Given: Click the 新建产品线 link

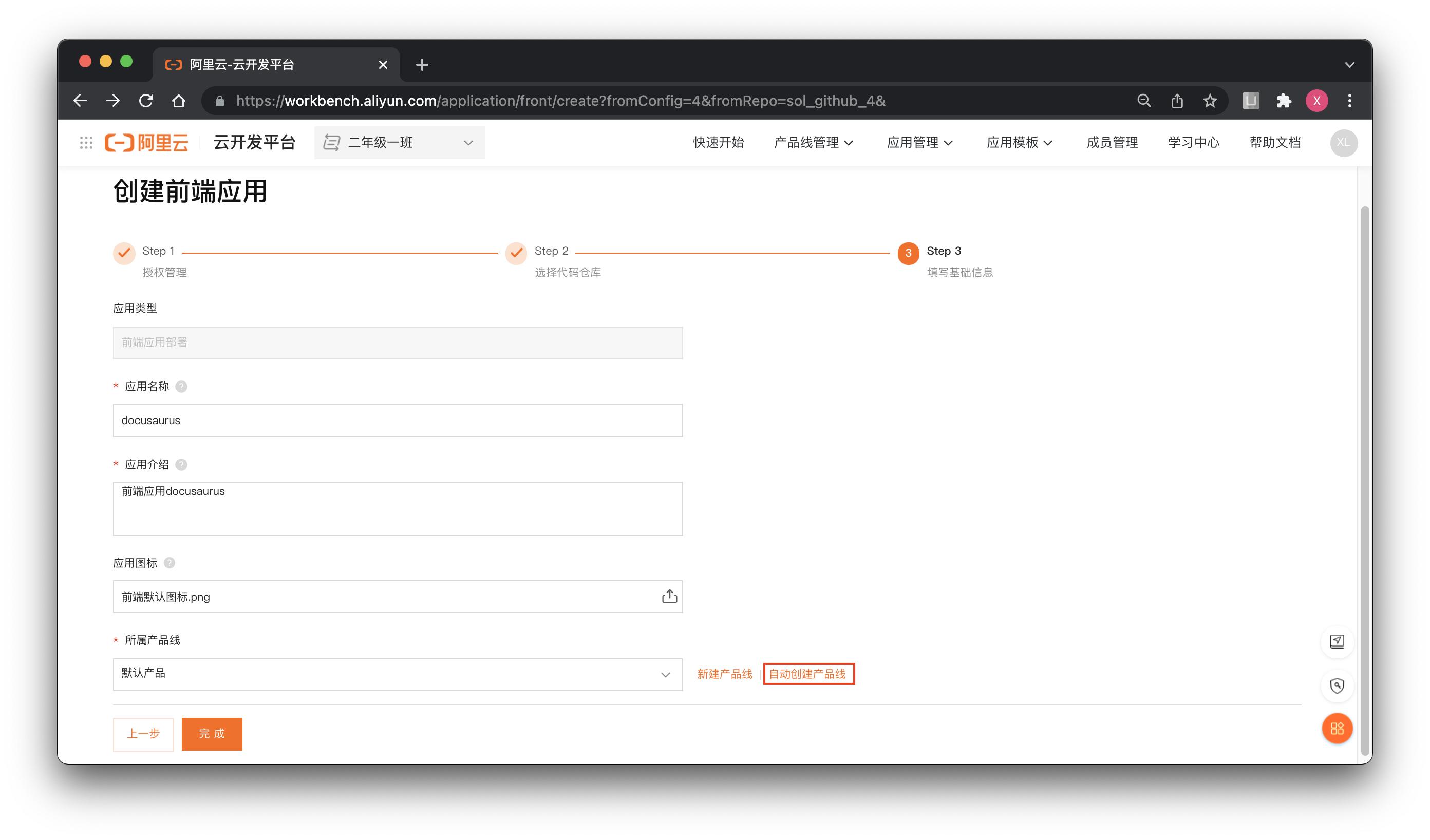Looking at the screenshot, I should [x=724, y=674].
